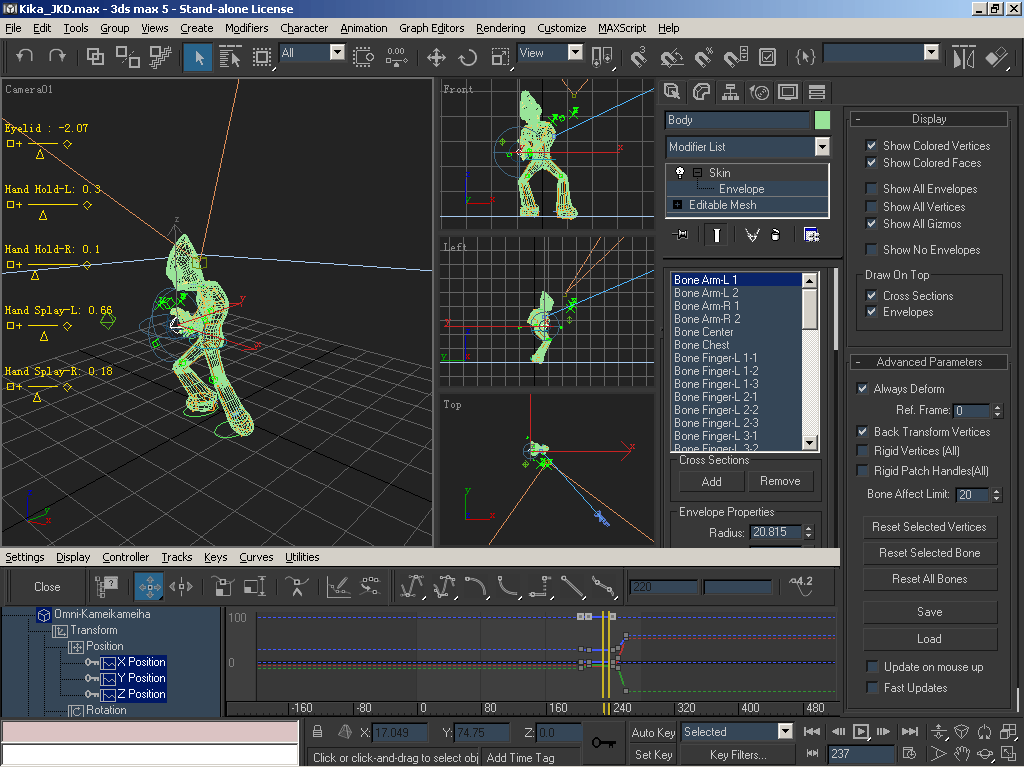Expand the Editable Mesh stack entry
This screenshot has width=1024, height=768.
pyautogui.click(x=677, y=204)
